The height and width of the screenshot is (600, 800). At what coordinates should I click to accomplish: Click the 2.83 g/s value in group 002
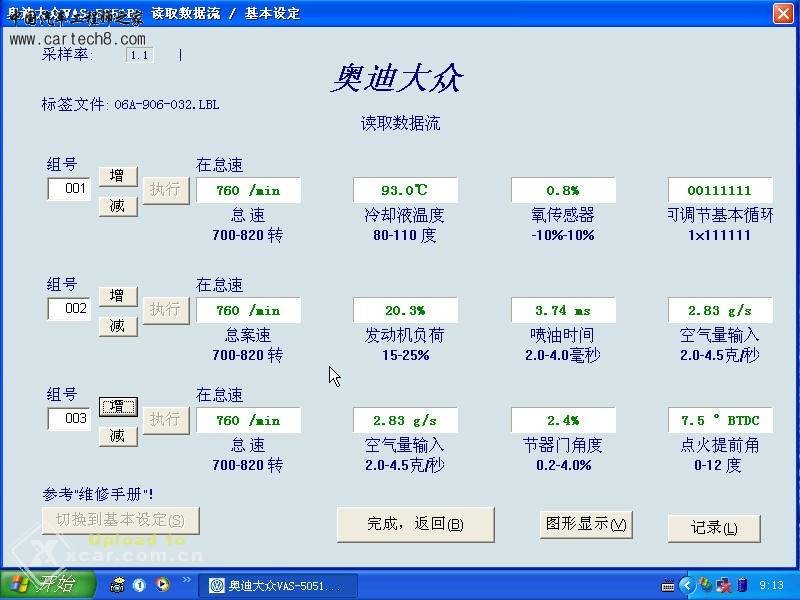[720, 310]
